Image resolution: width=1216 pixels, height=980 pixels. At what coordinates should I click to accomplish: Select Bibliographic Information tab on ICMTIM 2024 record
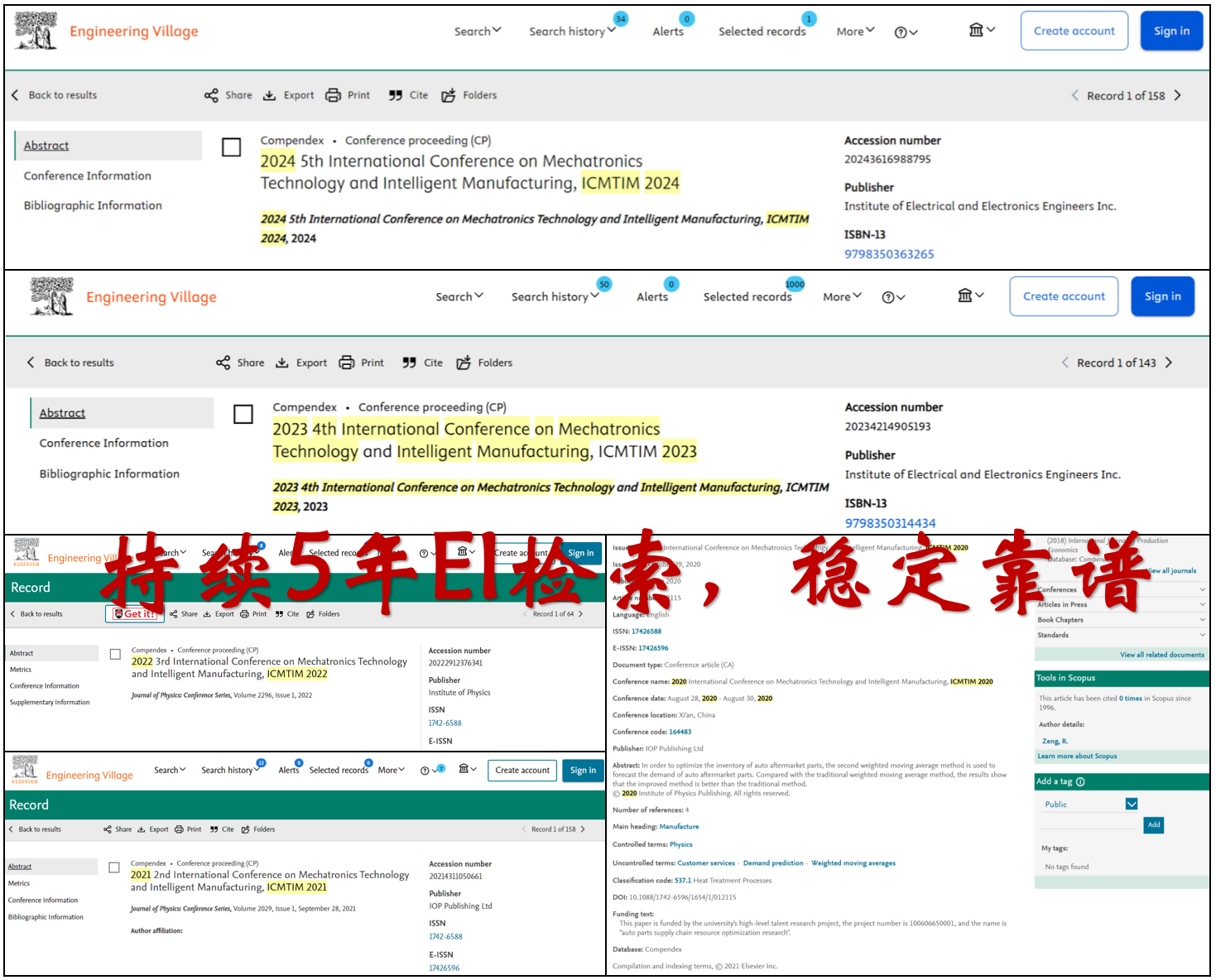tap(93, 205)
